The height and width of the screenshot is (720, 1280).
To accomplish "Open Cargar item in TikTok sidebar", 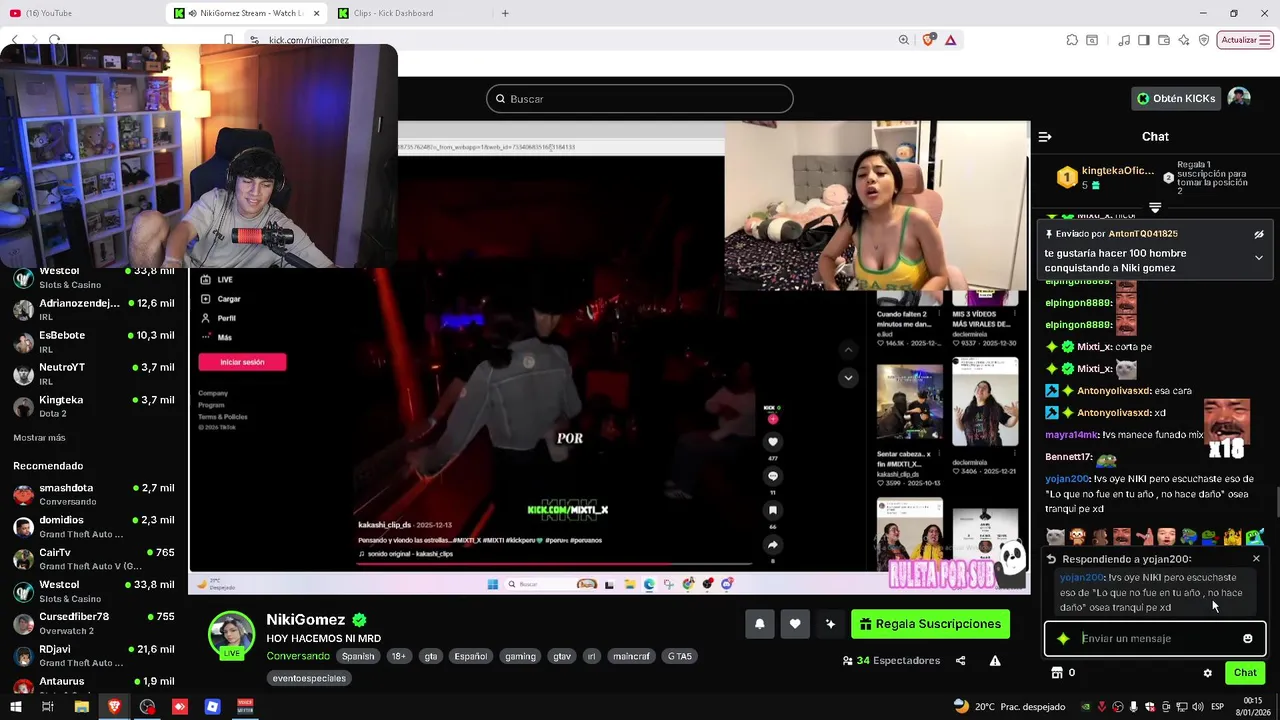I will pyautogui.click(x=221, y=299).
